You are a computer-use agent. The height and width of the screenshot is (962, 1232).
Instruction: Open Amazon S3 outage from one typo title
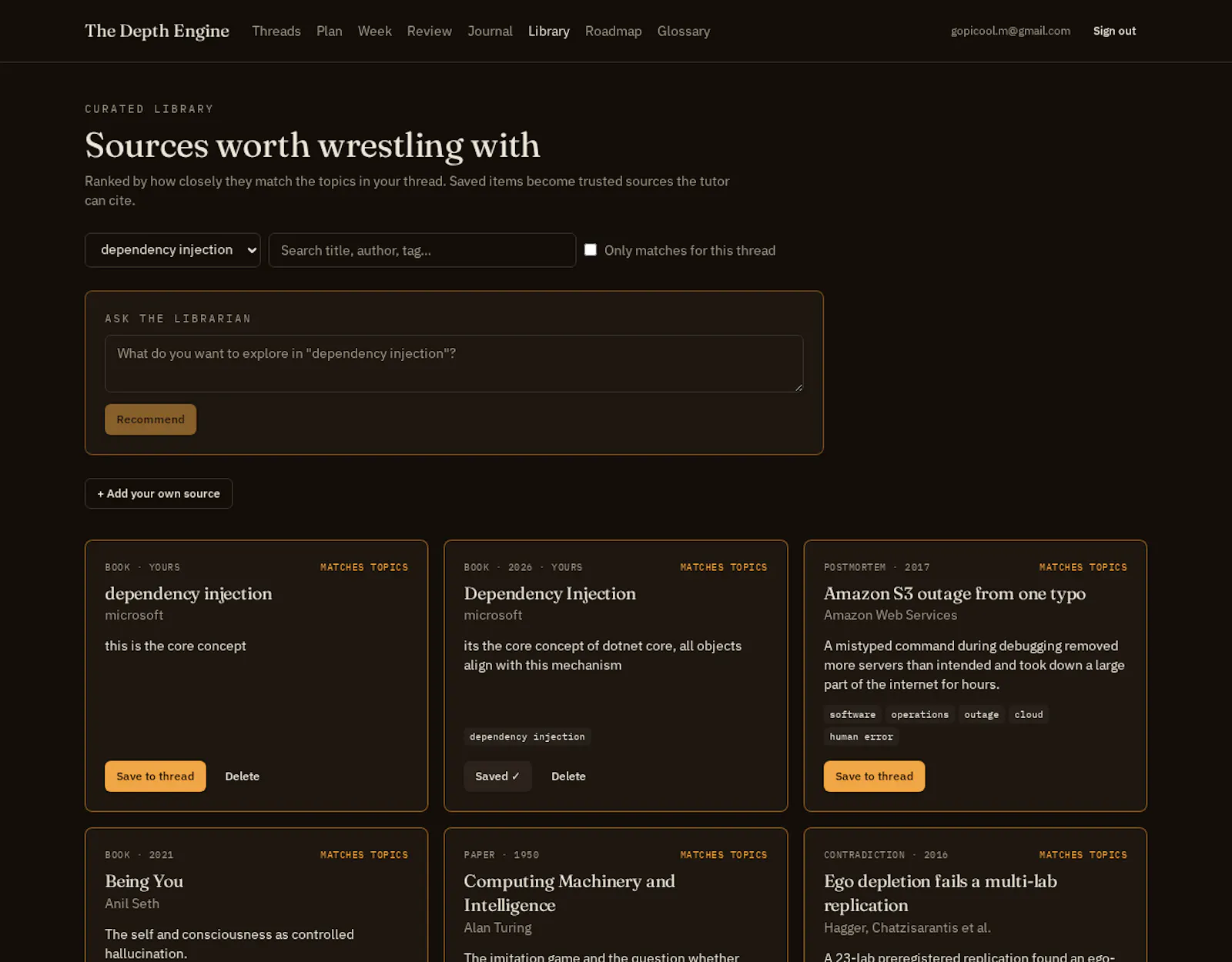click(x=955, y=593)
